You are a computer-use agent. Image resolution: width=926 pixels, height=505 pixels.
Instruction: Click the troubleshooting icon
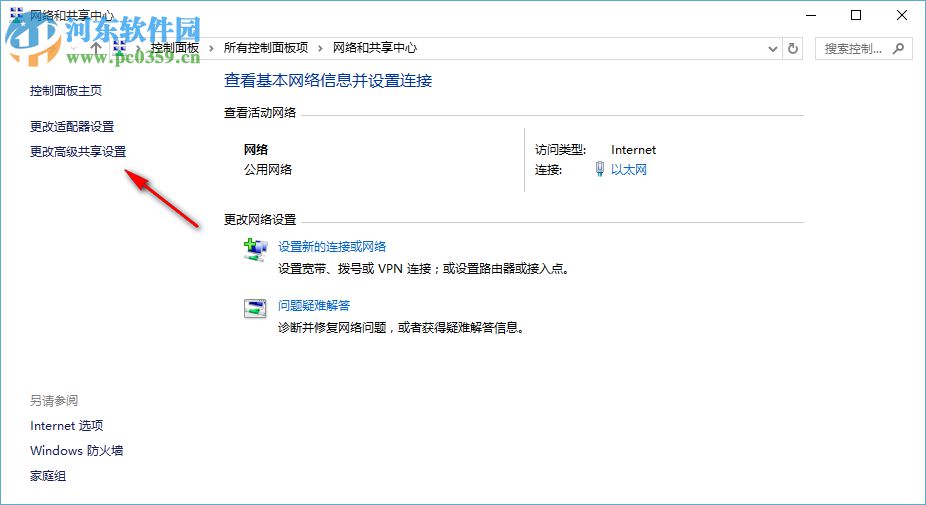[255, 308]
